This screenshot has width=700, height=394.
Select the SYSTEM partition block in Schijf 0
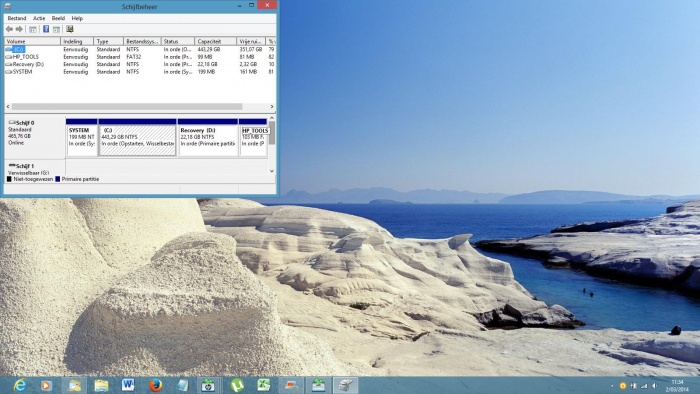click(x=82, y=137)
